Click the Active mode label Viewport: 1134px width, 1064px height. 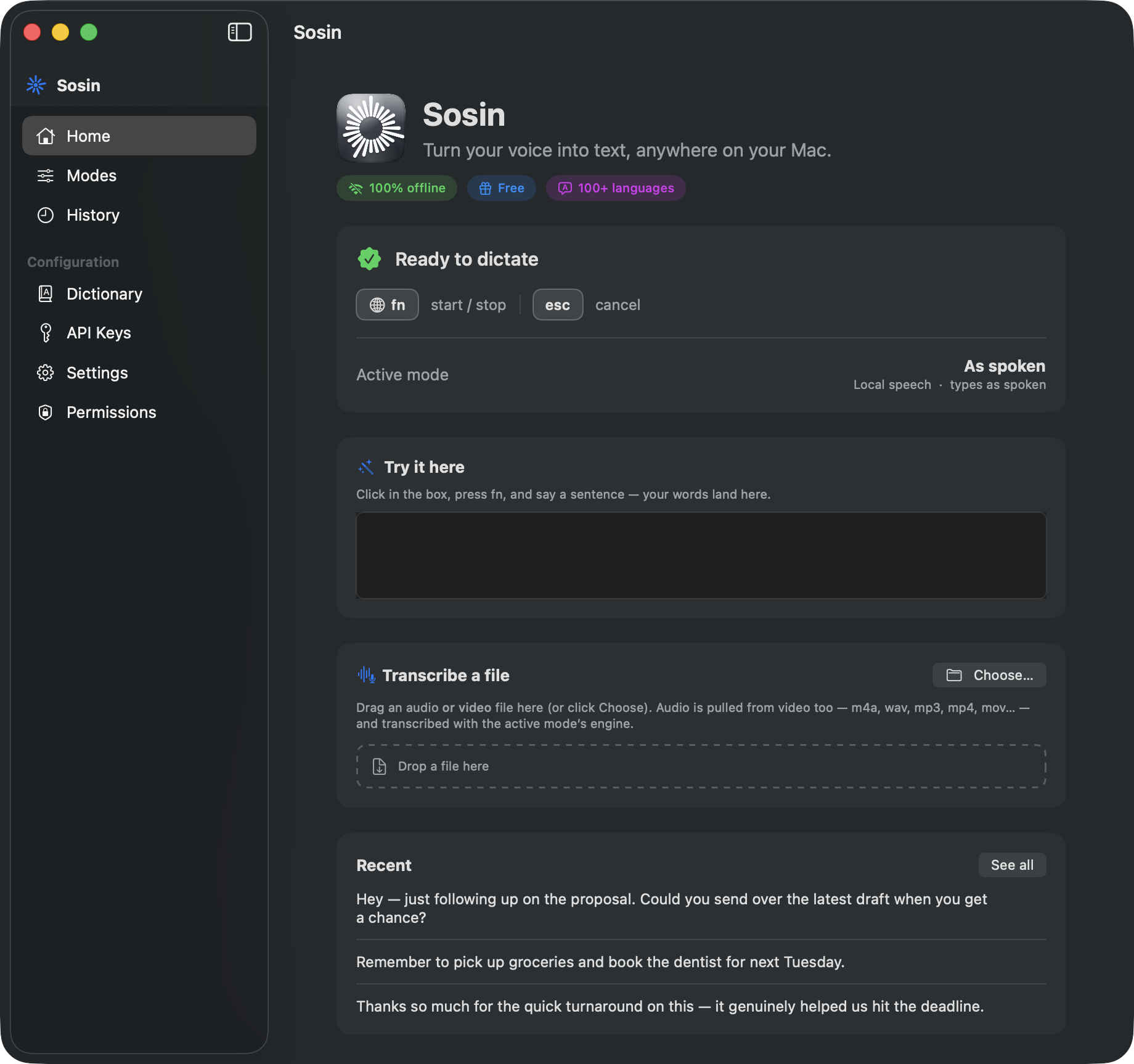click(402, 375)
